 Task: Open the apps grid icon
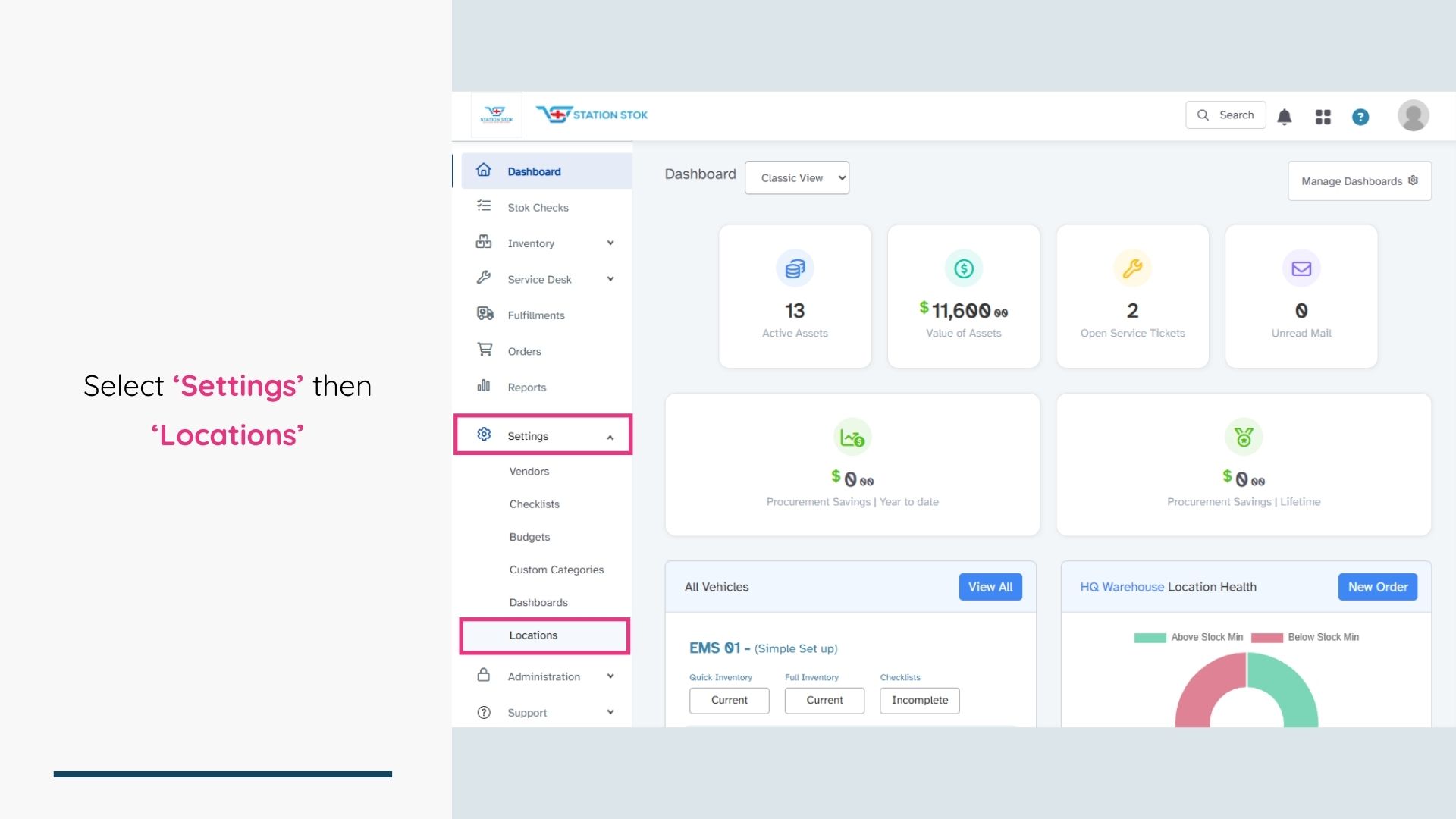(1323, 117)
